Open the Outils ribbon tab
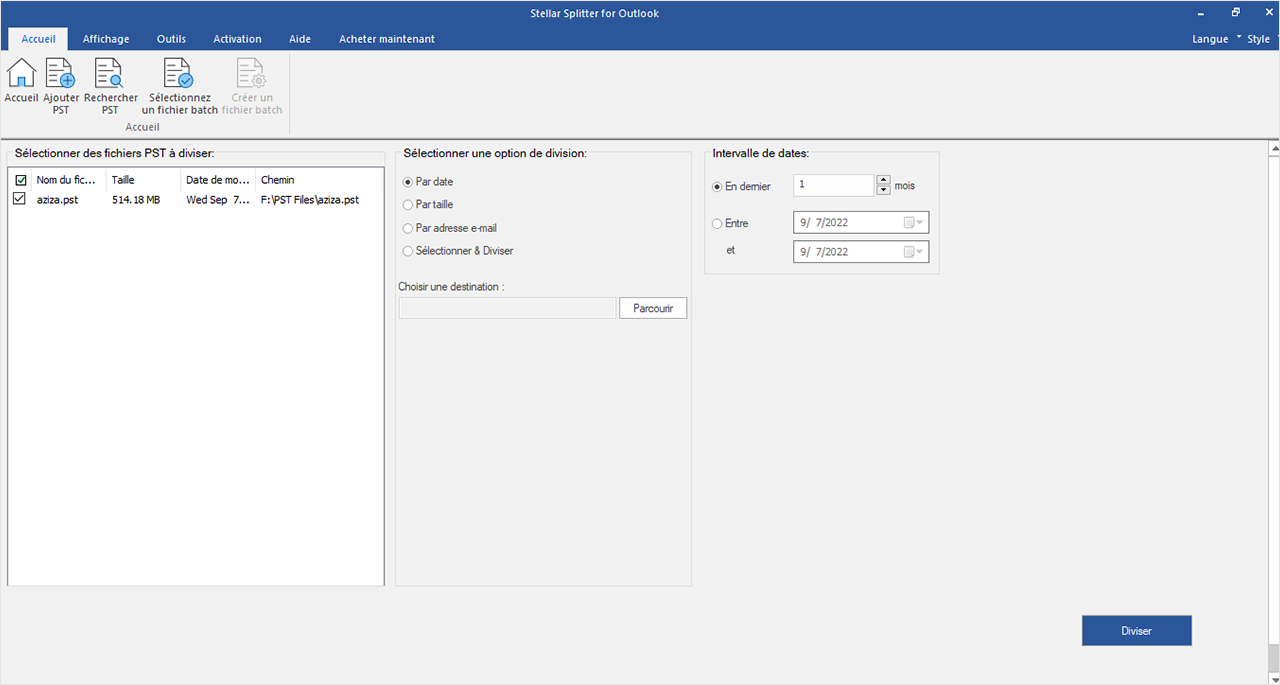Screen dimensions: 1280x685 pyautogui.click(x=171, y=39)
